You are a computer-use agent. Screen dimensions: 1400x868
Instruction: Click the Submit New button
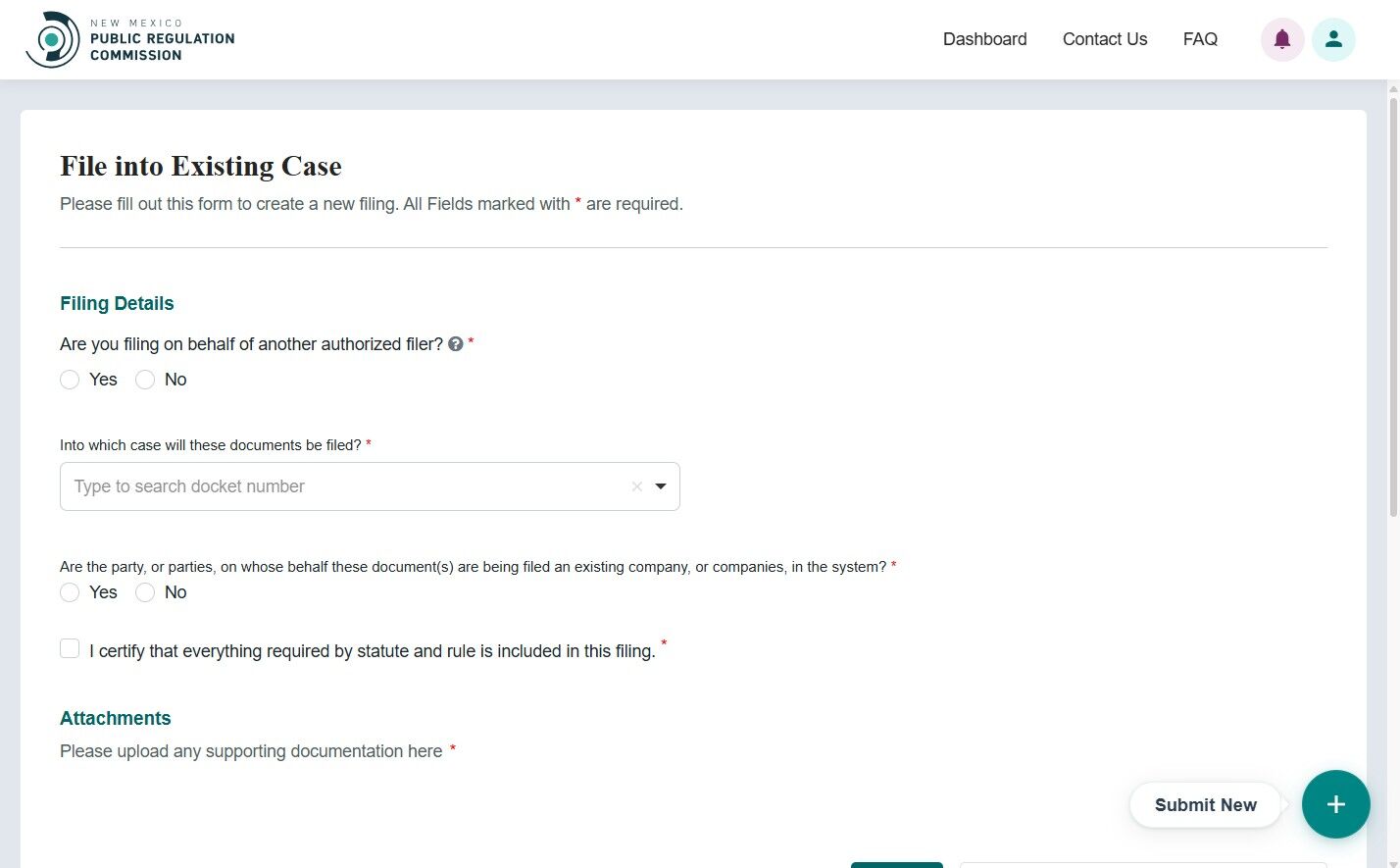(1205, 804)
